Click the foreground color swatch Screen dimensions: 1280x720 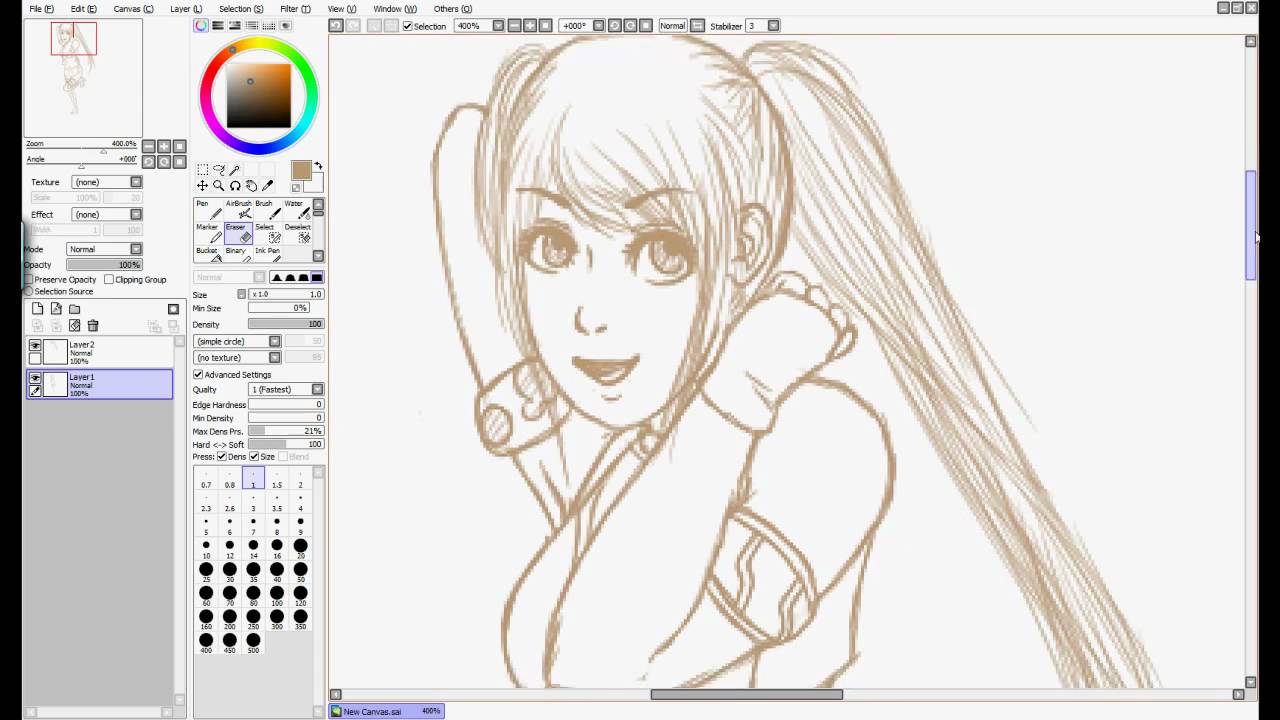tap(301, 171)
